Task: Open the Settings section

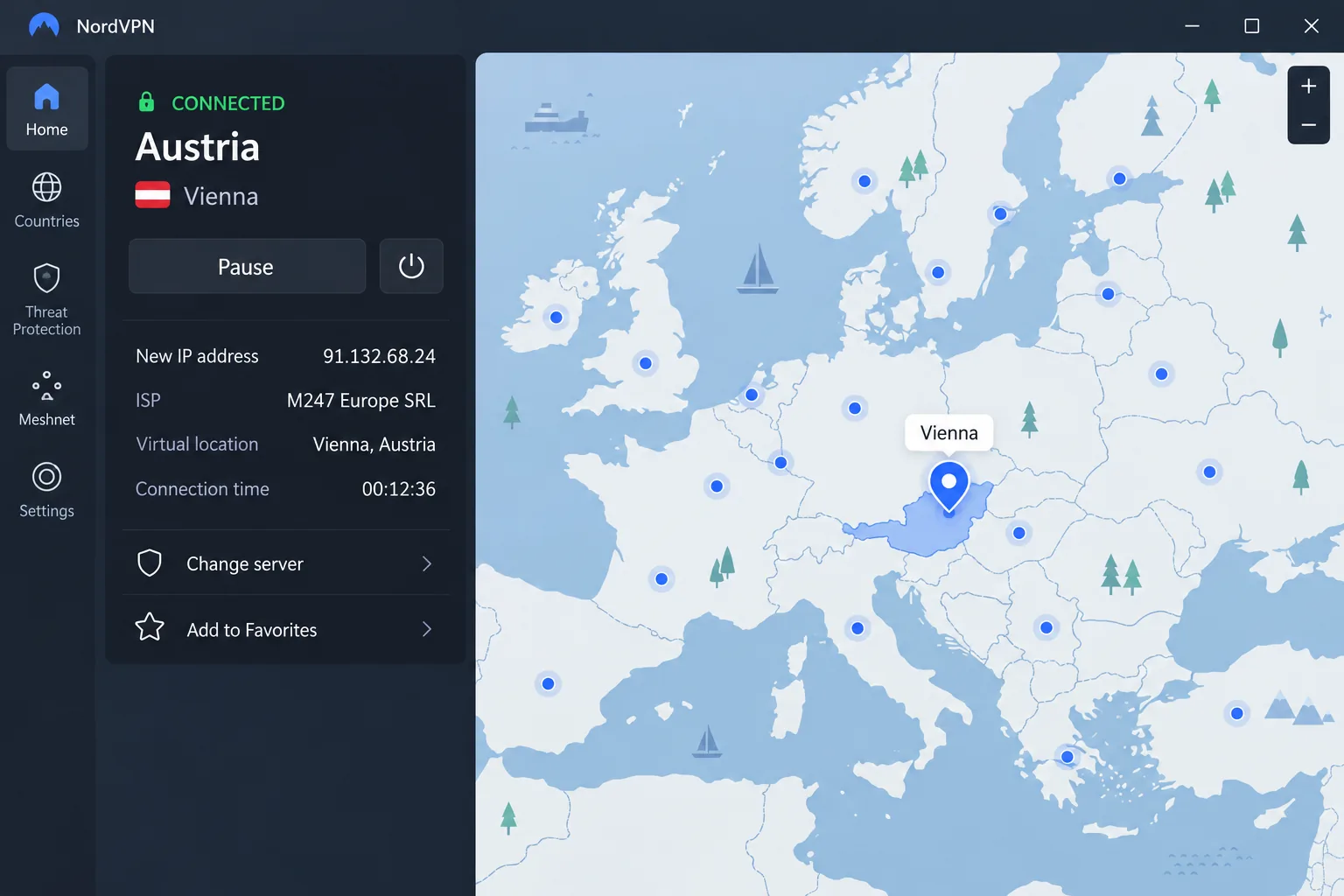Action: pos(46,490)
